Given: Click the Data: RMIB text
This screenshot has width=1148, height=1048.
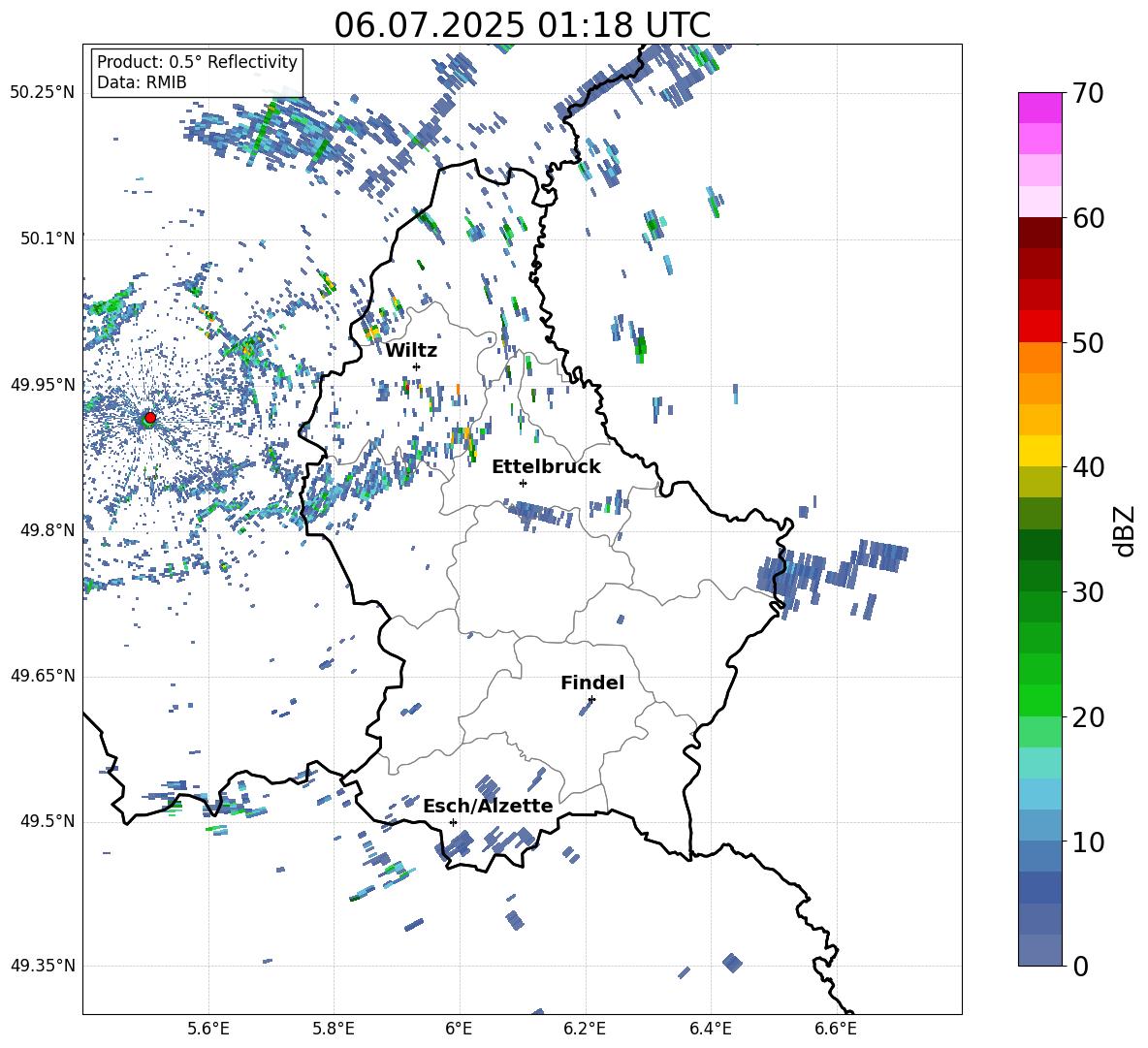Looking at the screenshot, I should point(142,82).
